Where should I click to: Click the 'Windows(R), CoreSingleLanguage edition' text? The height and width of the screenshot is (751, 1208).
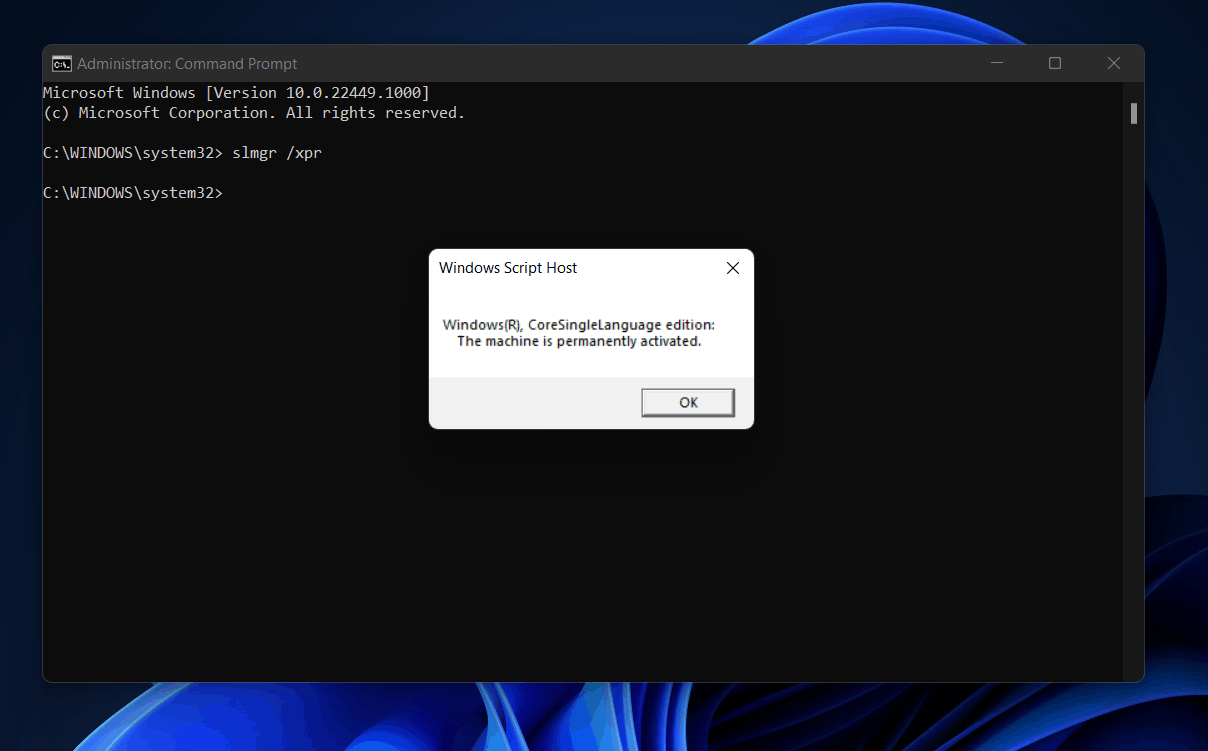pos(578,325)
